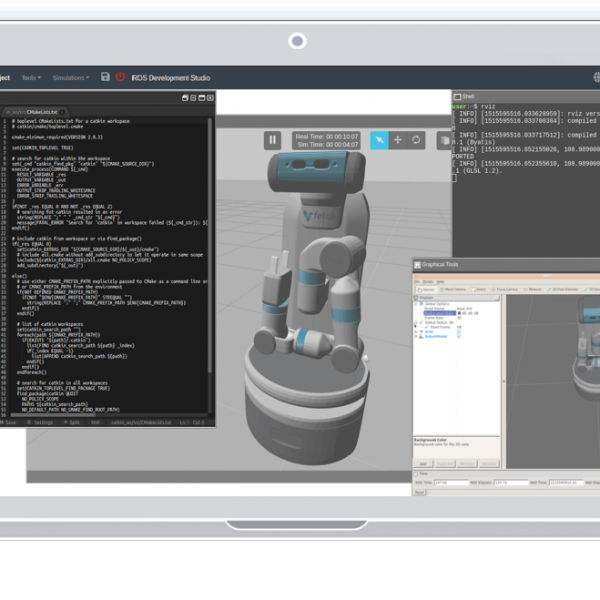Screen dimensions: 600x600
Task: Select the Interact tool in RViz
Action: pos(427,290)
